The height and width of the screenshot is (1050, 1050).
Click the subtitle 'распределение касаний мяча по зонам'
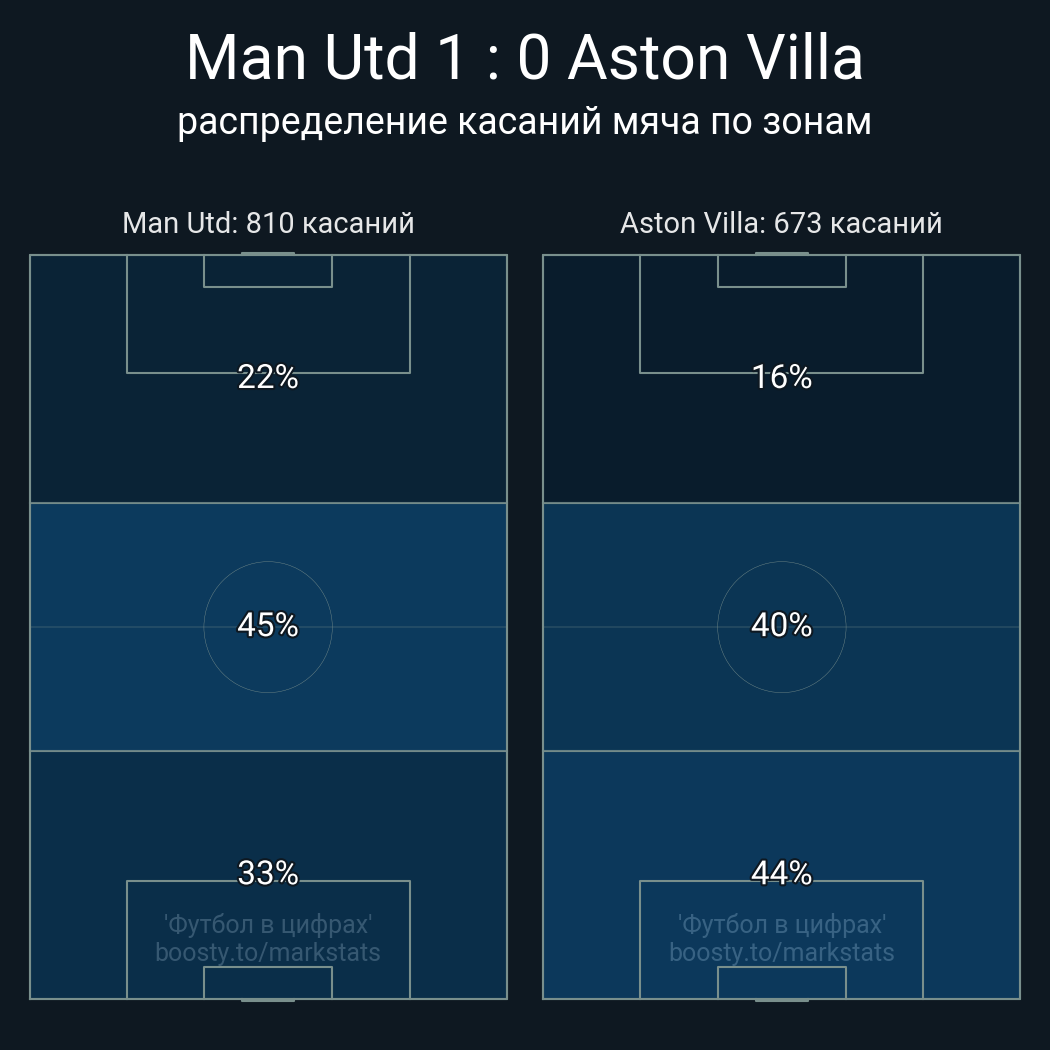point(524,121)
